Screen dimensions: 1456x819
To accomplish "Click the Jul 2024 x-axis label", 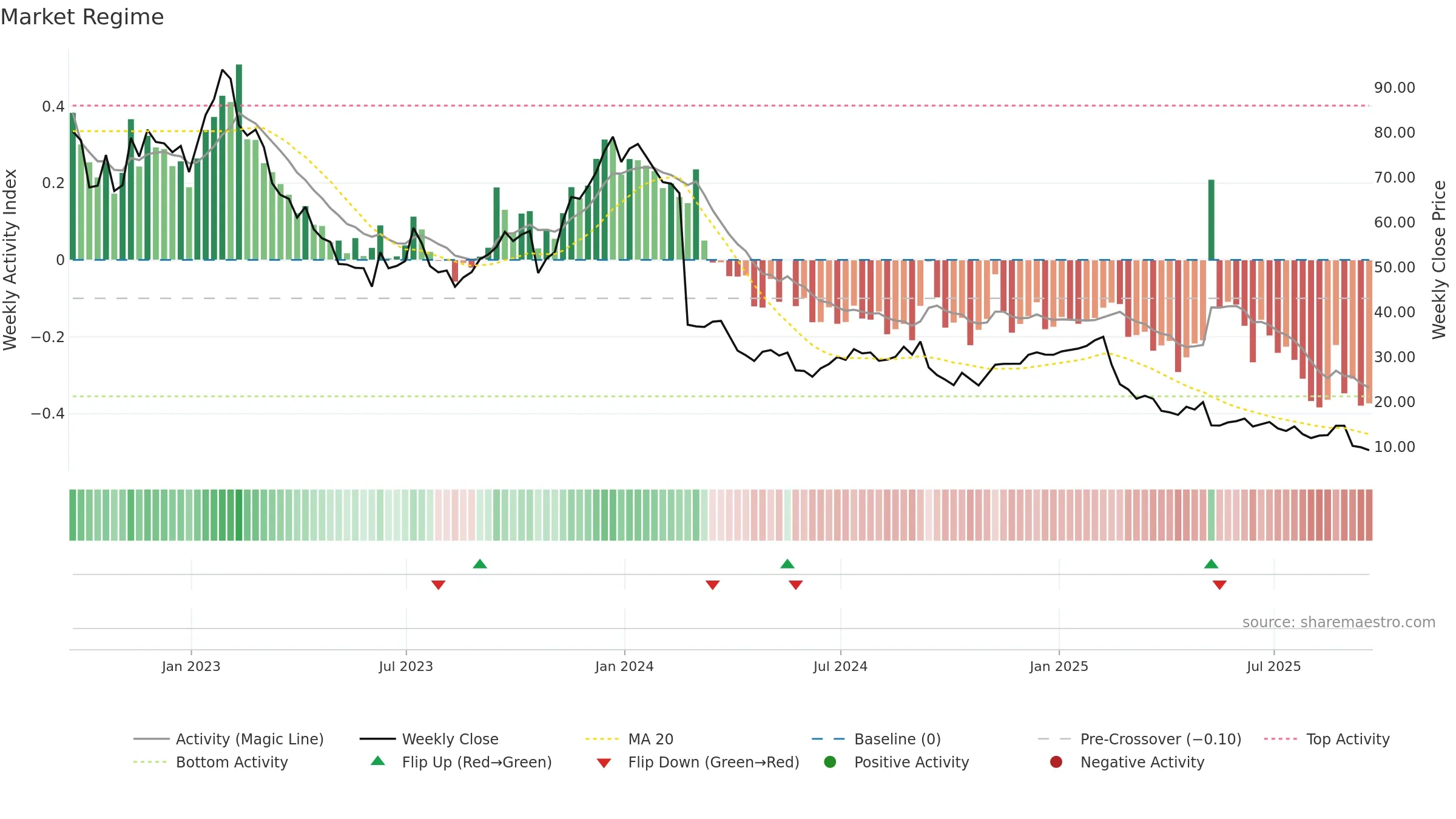I will click(841, 666).
